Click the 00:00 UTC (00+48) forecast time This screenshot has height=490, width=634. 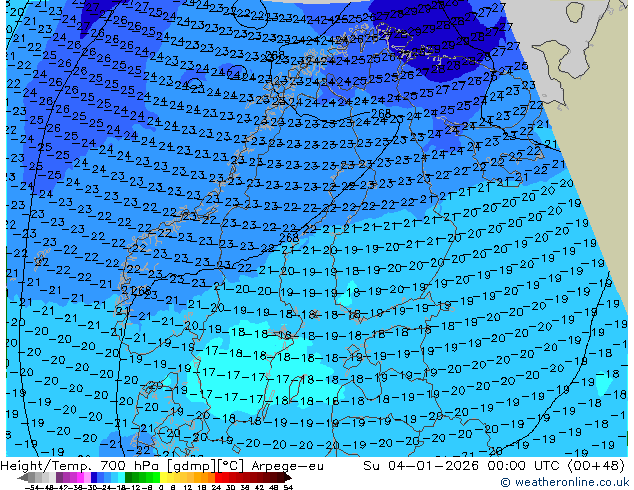pyautogui.click(x=556, y=466)
